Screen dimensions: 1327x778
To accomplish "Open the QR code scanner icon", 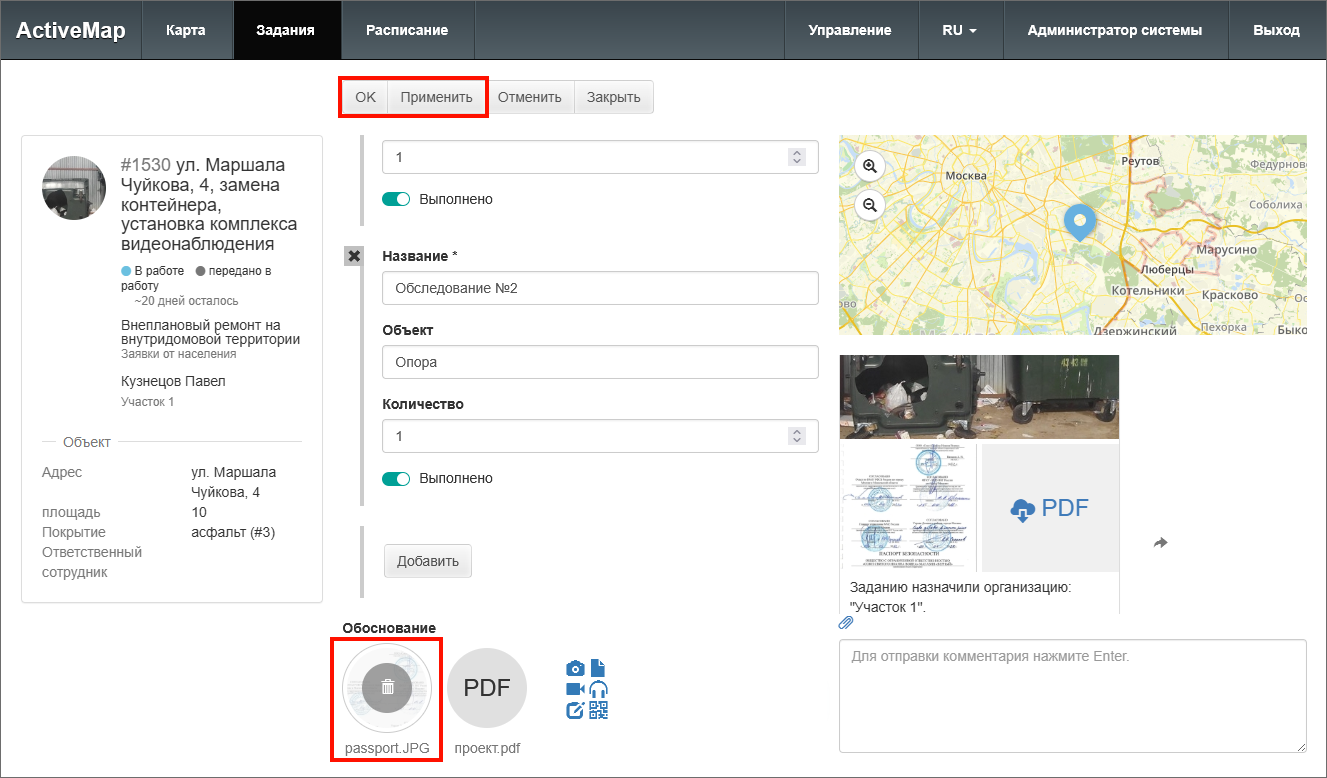I will coord(599,710).
